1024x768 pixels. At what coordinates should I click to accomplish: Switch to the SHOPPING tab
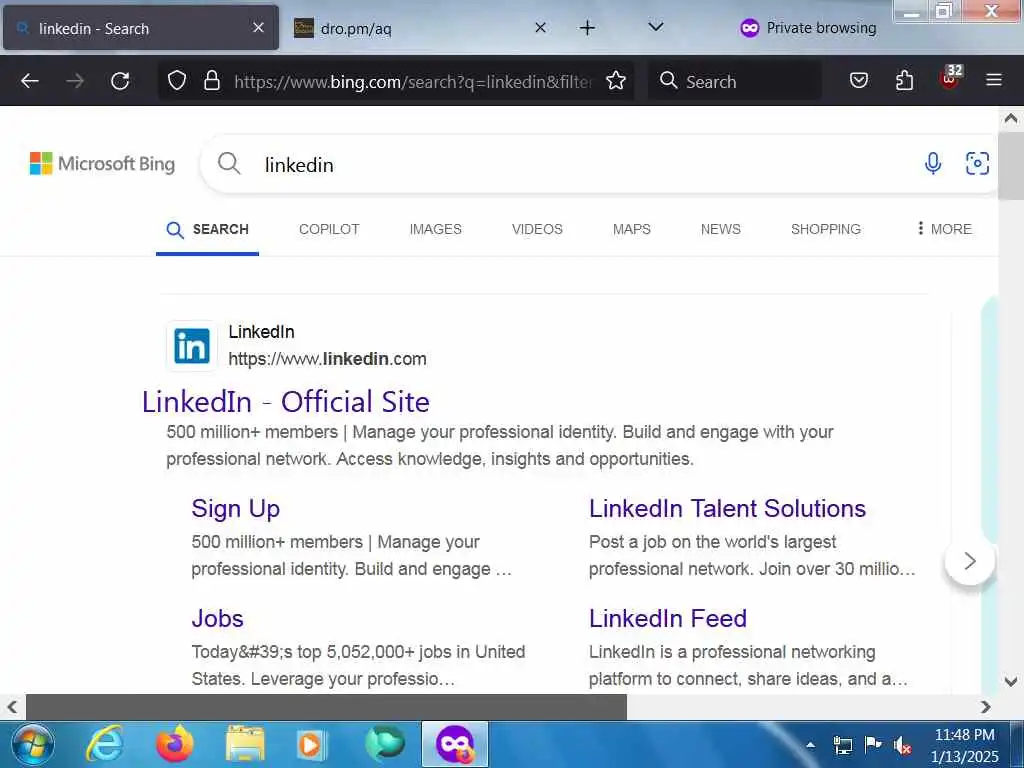pos(825,229)
